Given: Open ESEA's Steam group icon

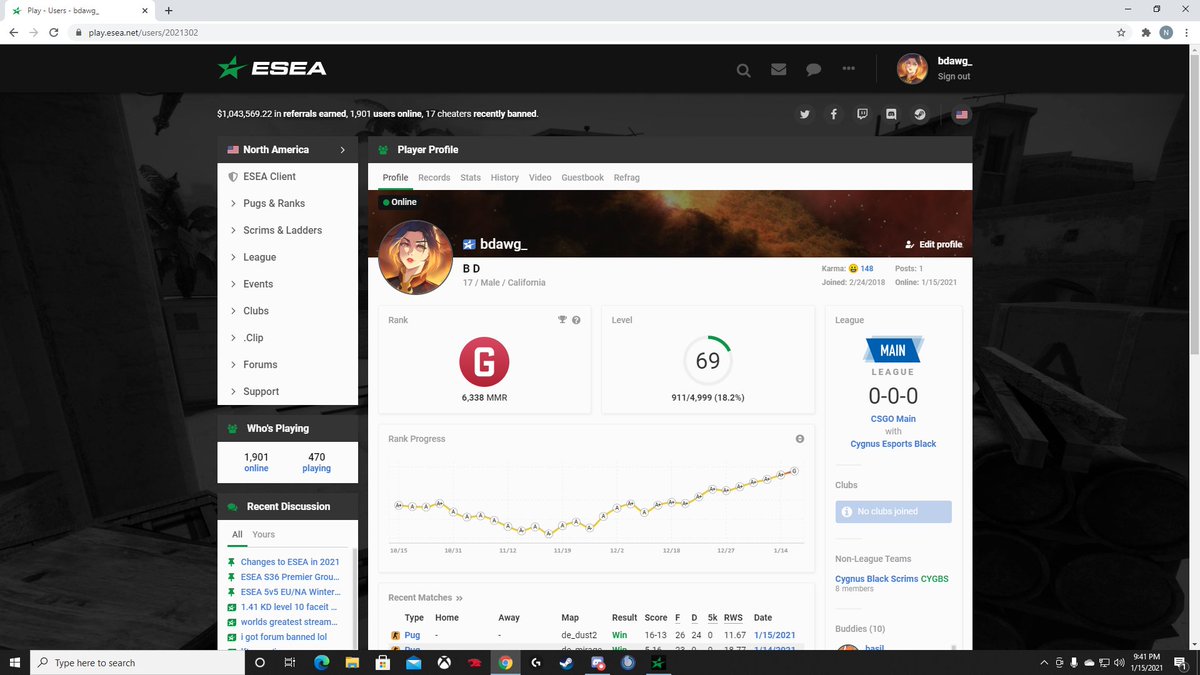Looking at the screenshot, I should pyautogui.click(x=919, y=114).
